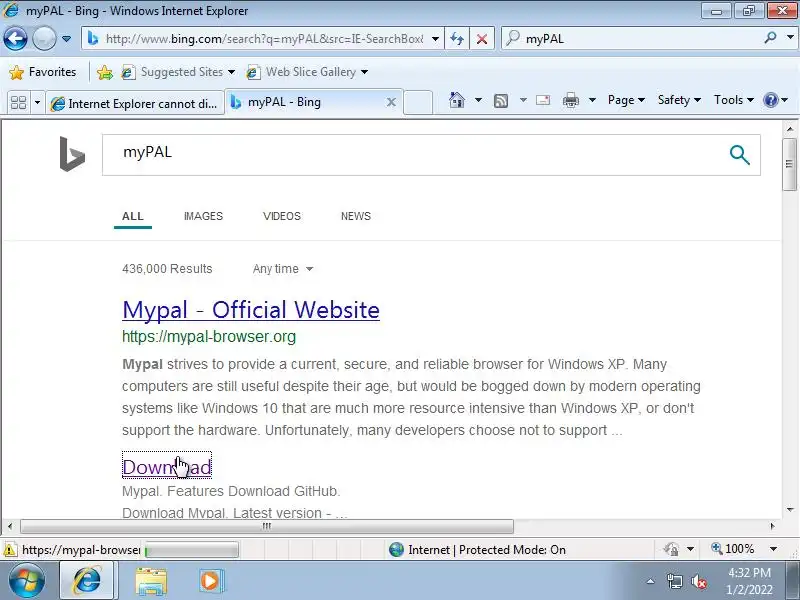800x600 pixels.
Task: Open a new blank tab
Action: [x=418, y=102]
